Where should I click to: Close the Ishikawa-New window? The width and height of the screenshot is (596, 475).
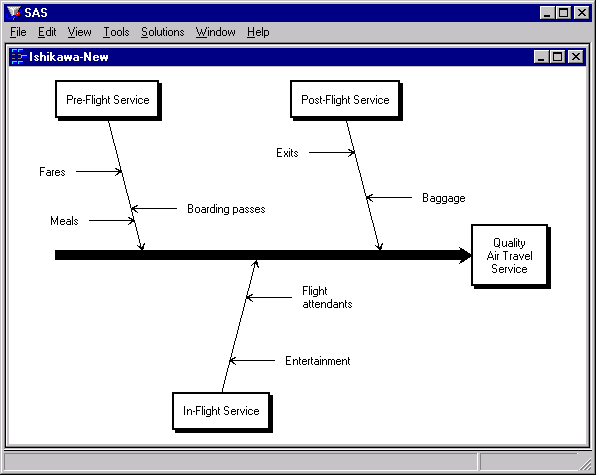pyautogui.click(x=575, y=57)
